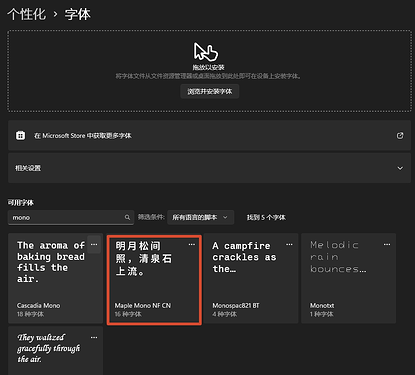Select the italic 'They waltzed gracefully' font card

[x=55, y=351]
